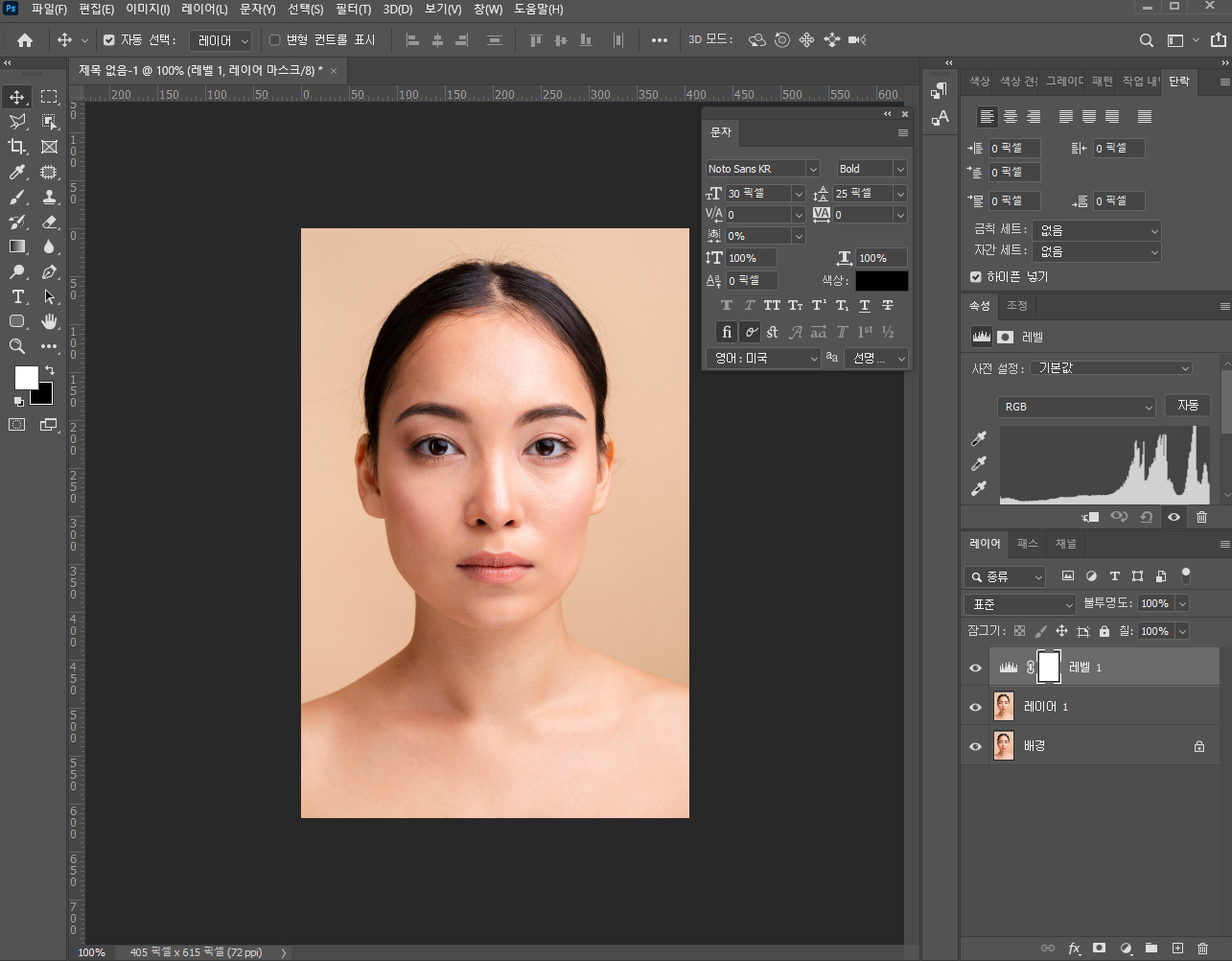The height and width of the screenshot is (961, 1232).
Task: Select the Hand tool
Action: point(50,321)
